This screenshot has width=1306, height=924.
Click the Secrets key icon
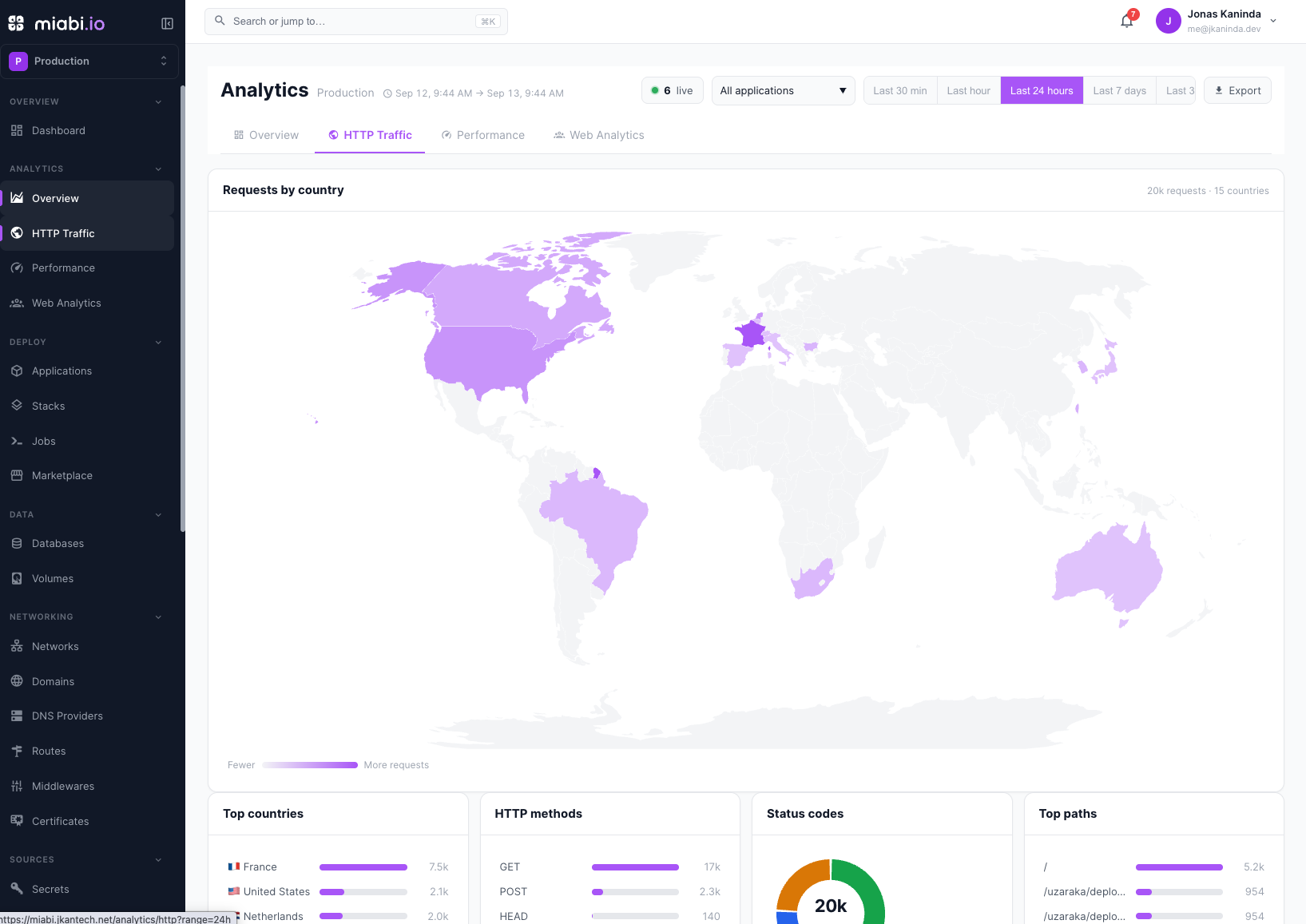tap(17, 889)
